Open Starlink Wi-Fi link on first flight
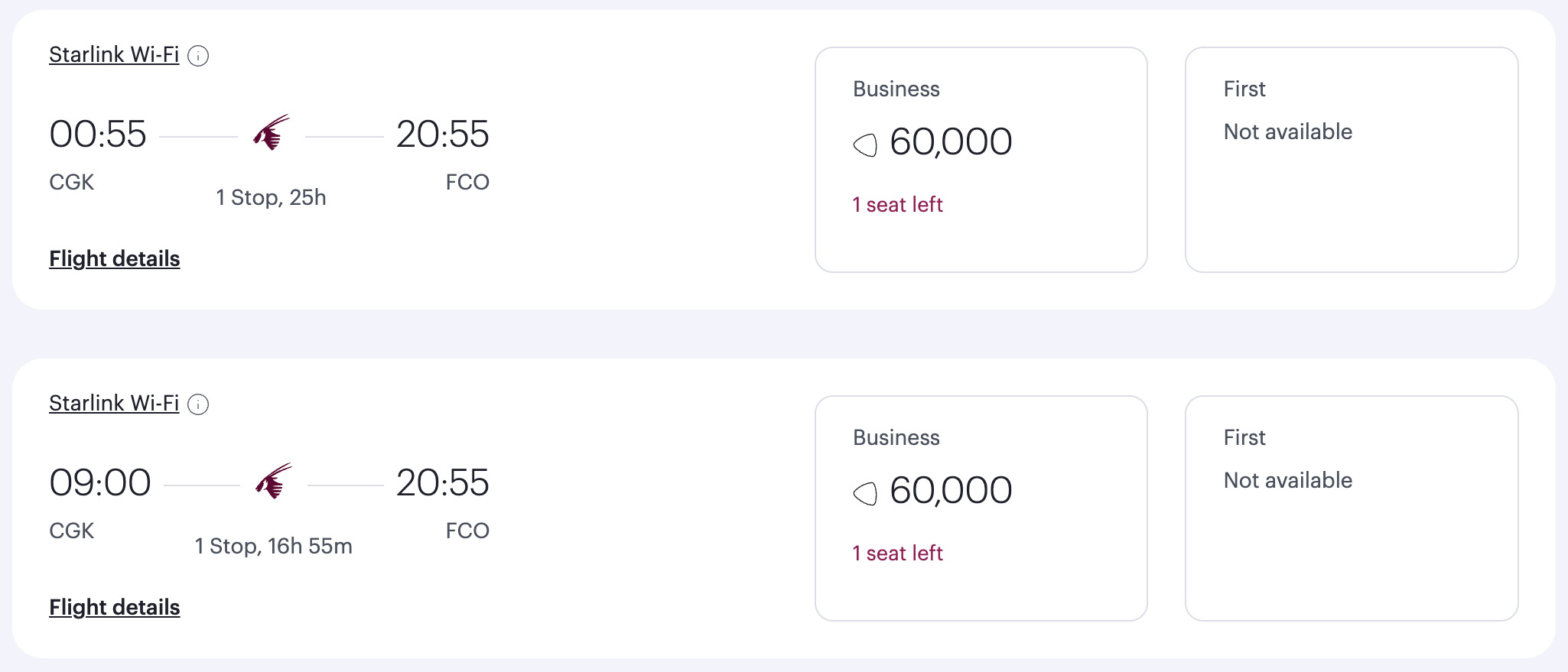Screen dimensions: 1568x672 click(x=114, y=55)
